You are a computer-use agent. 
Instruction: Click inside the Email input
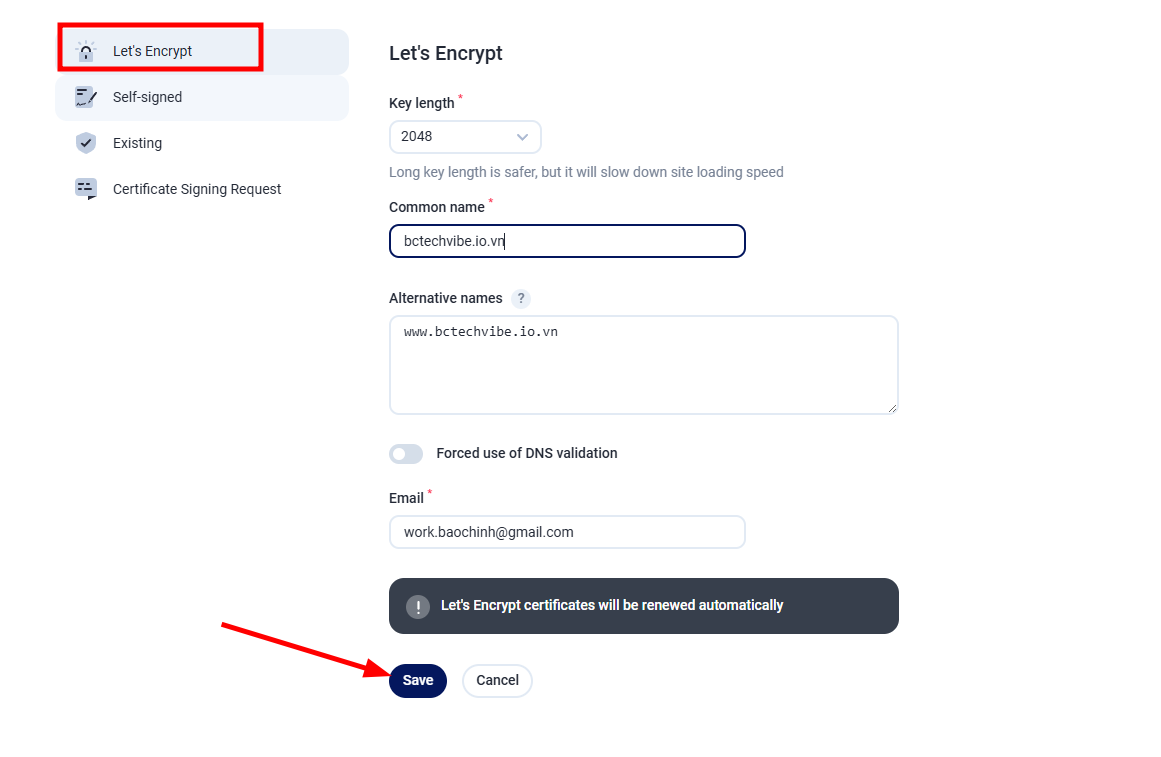[x=567, y=532]
